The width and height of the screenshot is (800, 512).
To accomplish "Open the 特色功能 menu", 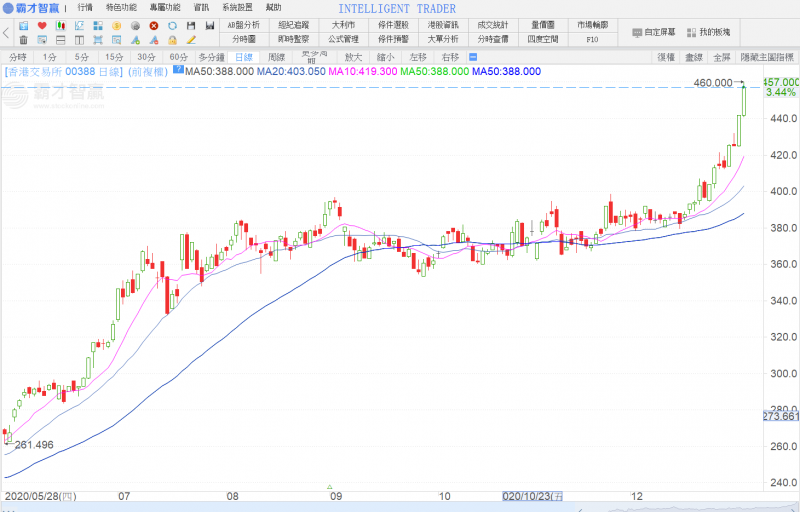I will point(121,7).
